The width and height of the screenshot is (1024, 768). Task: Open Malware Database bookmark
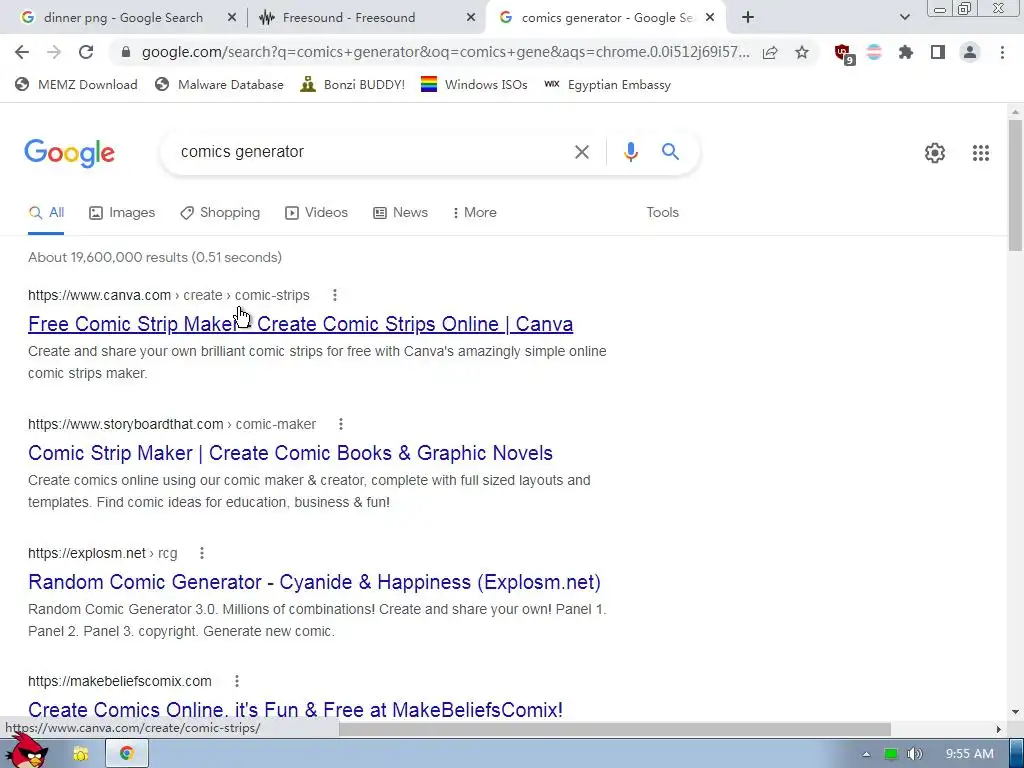[x=219, y=84]
